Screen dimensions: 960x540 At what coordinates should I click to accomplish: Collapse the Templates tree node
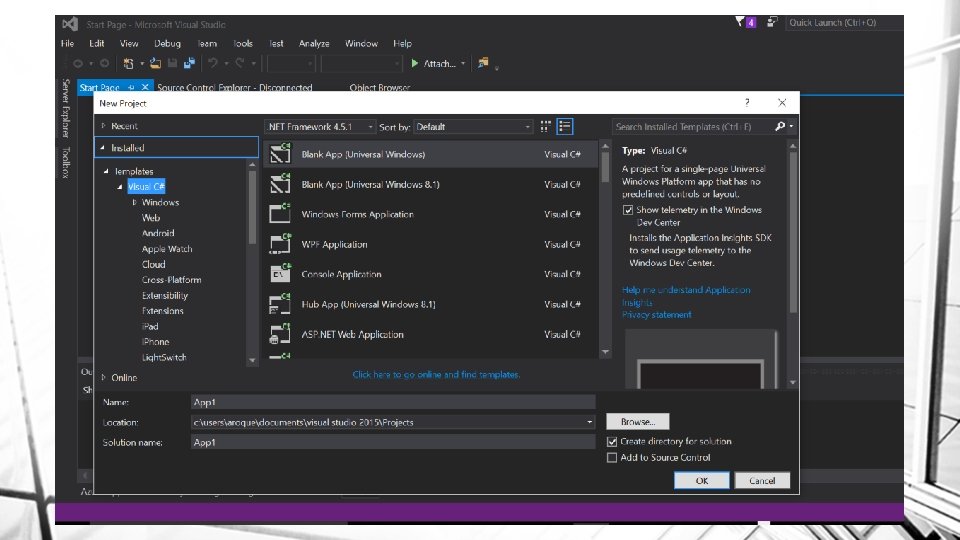click(107, 171)
